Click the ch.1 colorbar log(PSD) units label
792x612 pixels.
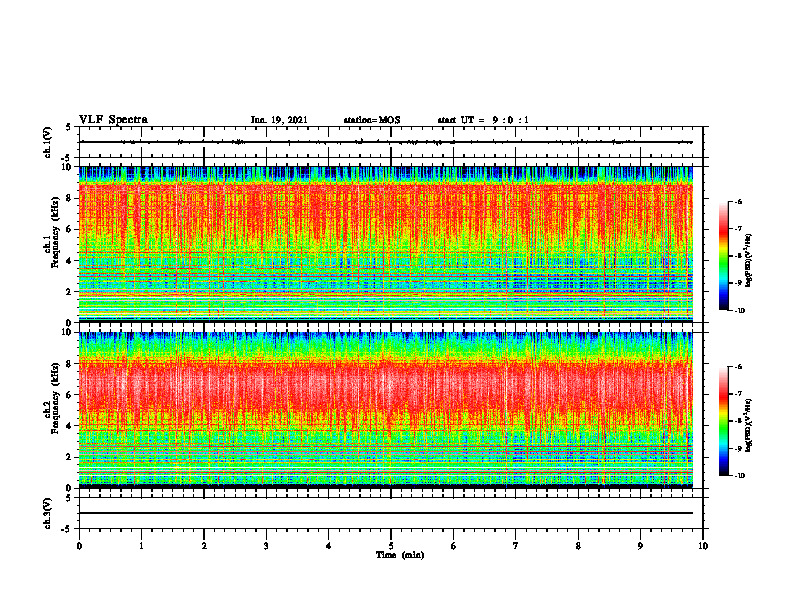click(749, 261)
